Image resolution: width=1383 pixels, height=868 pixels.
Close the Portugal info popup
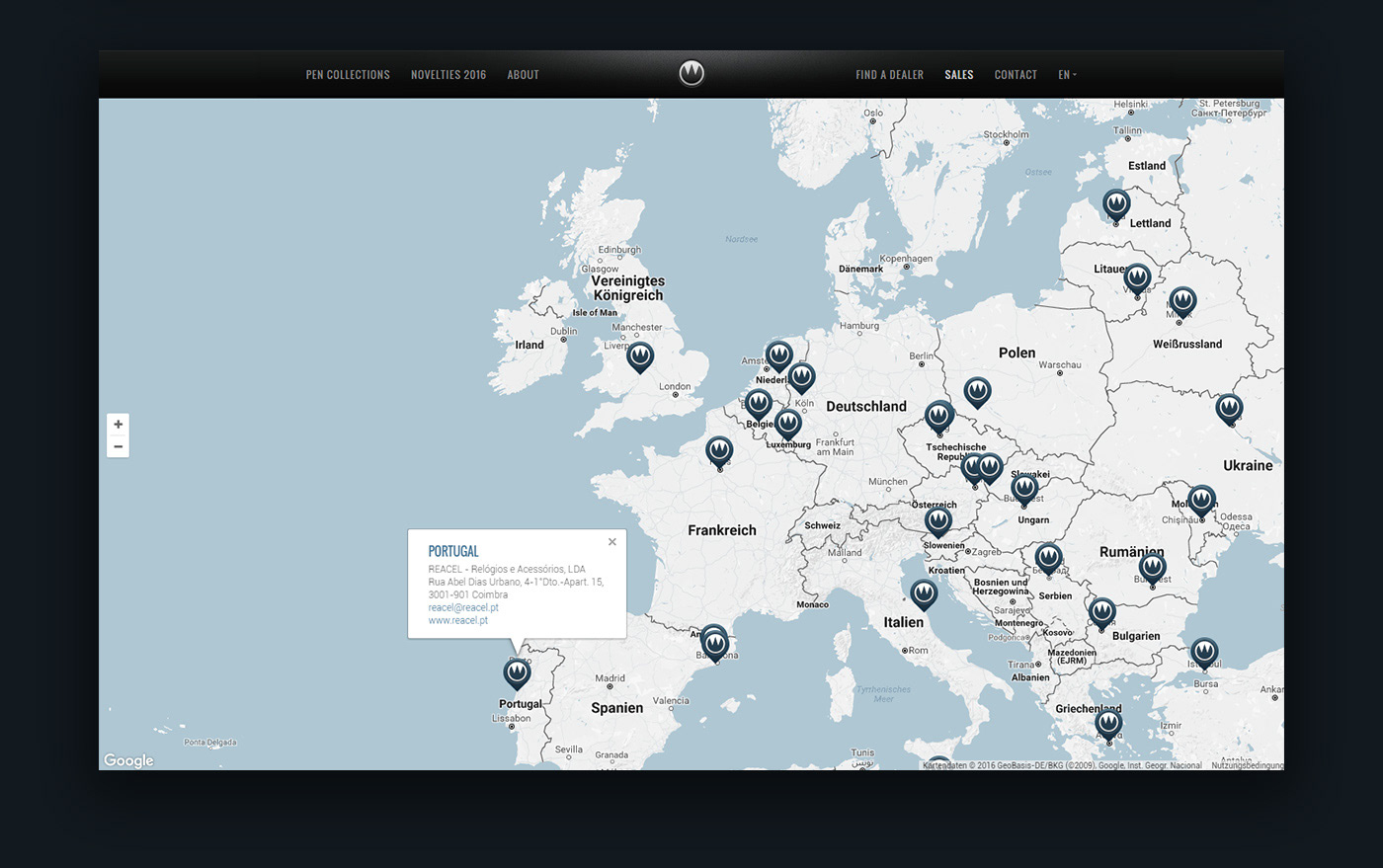[612, 541]
